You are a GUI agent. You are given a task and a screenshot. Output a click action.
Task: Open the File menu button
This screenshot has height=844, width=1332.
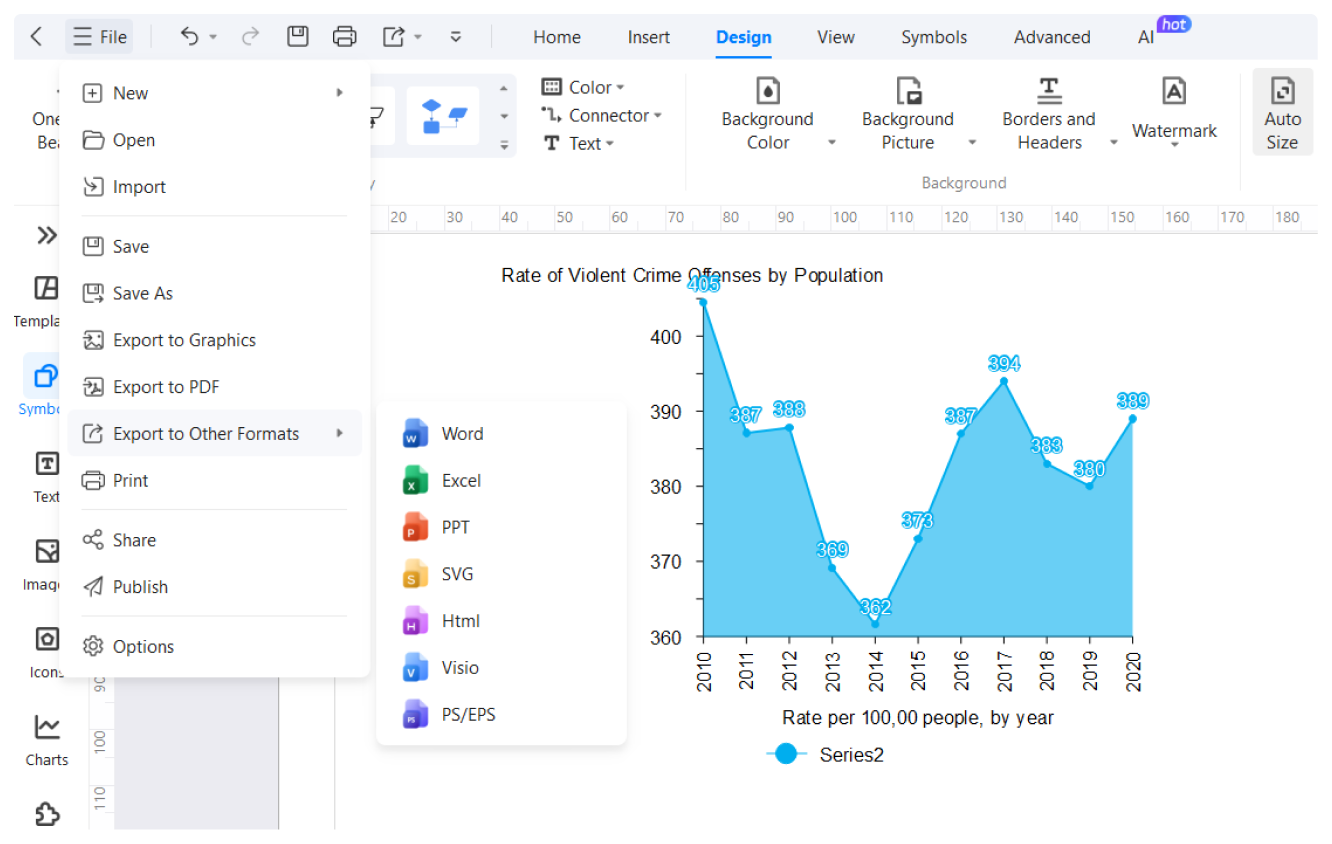(x=100, y=37)
